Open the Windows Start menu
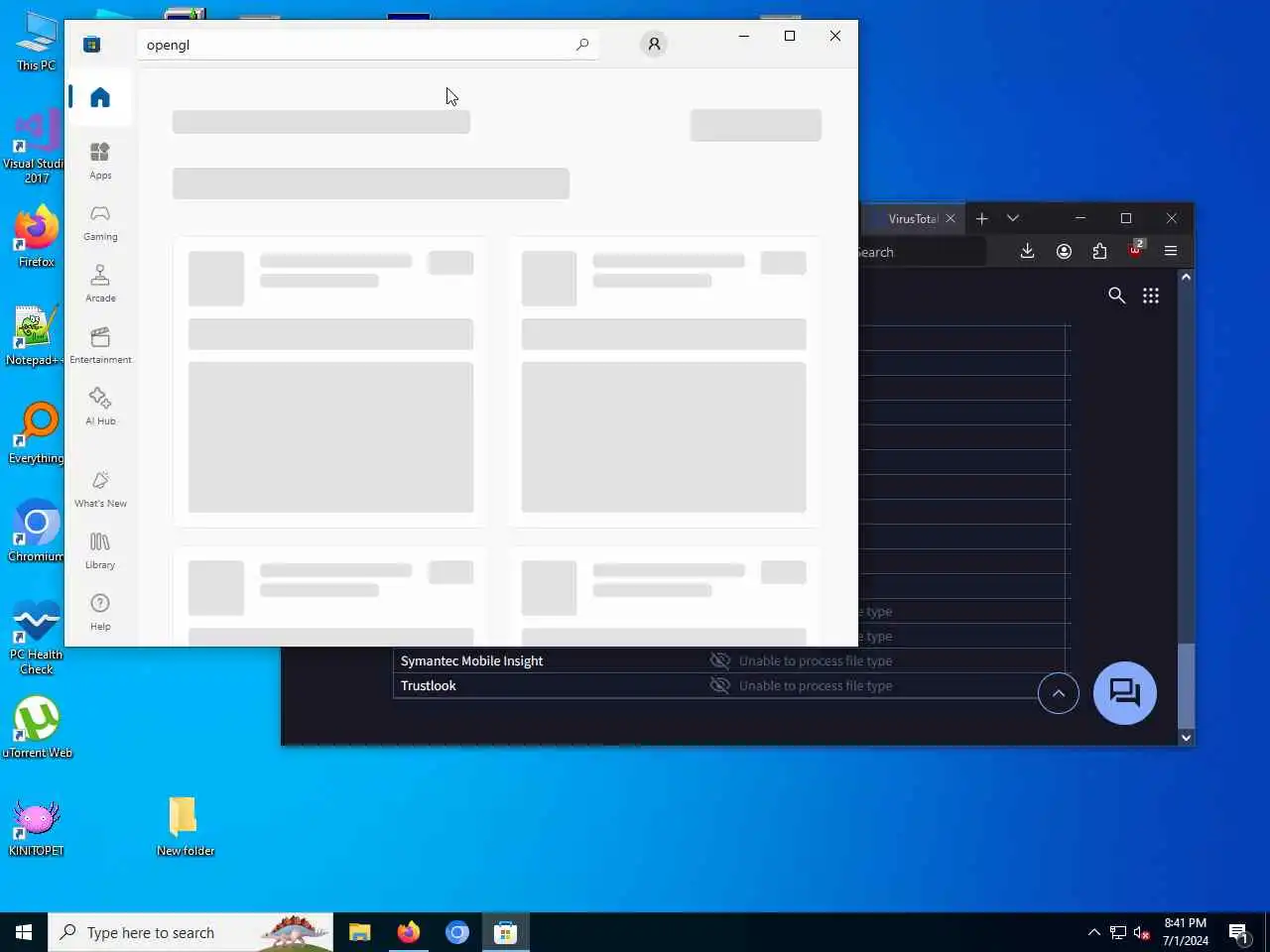 point(24,932)
